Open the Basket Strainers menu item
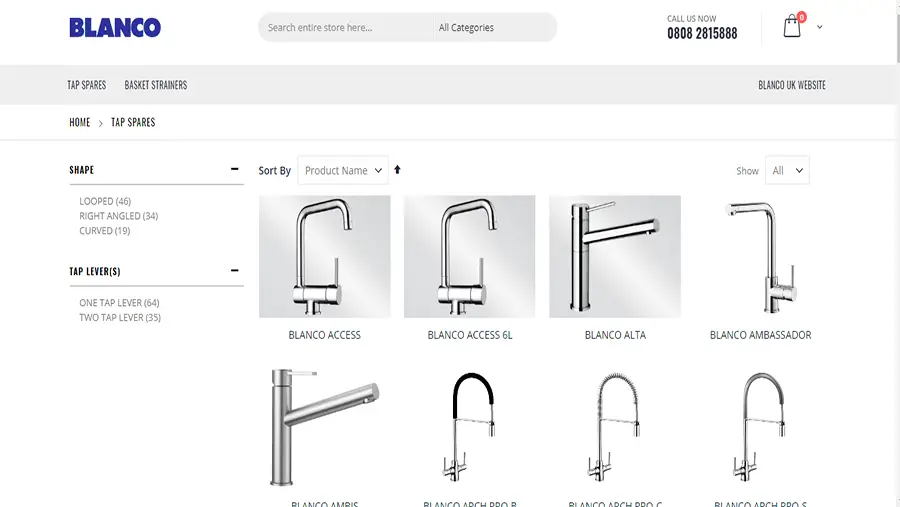Screen dimensions: 900x507 (x=156, y=85)
